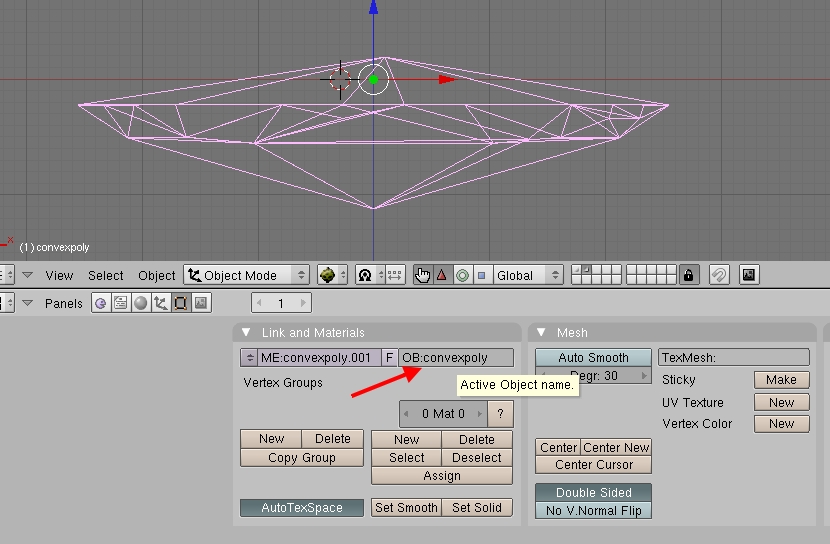830x544 pixels.
Task: Switch to the Shading context sphere icon
Action: tap(140, 303)
